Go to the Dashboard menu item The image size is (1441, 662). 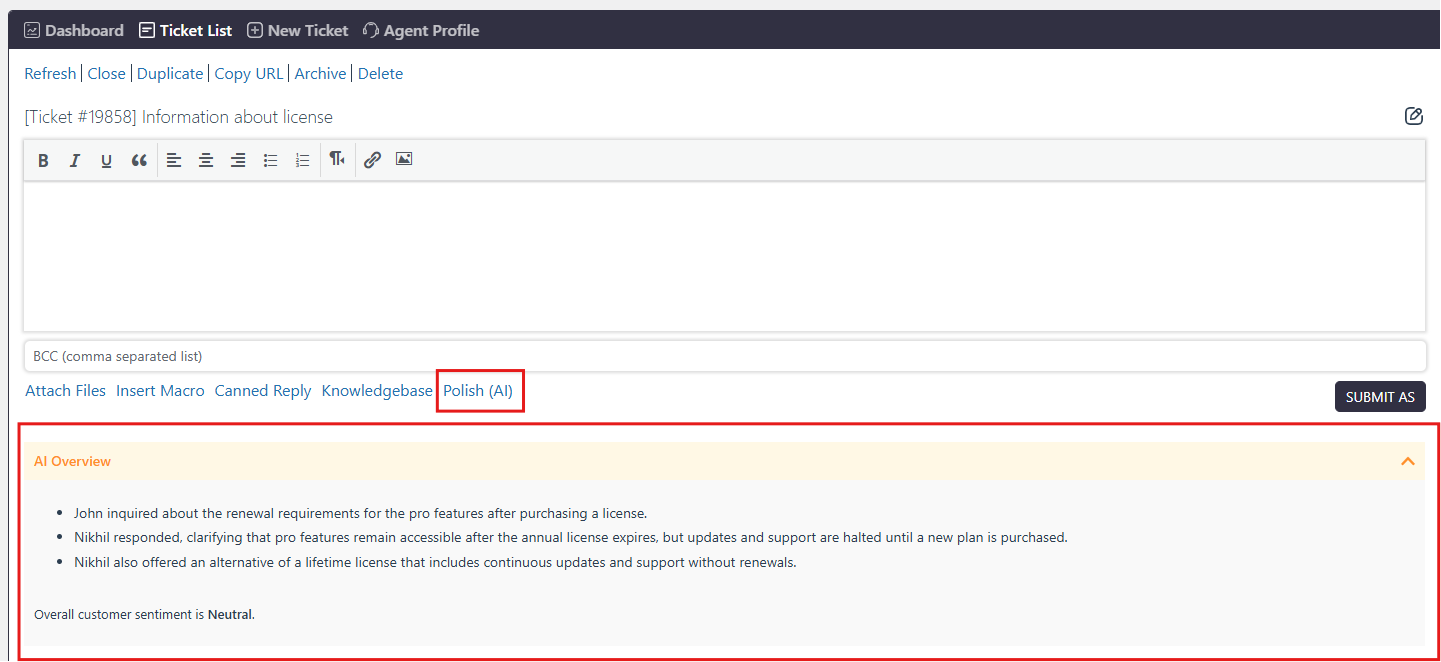click(x=74, y=31)
